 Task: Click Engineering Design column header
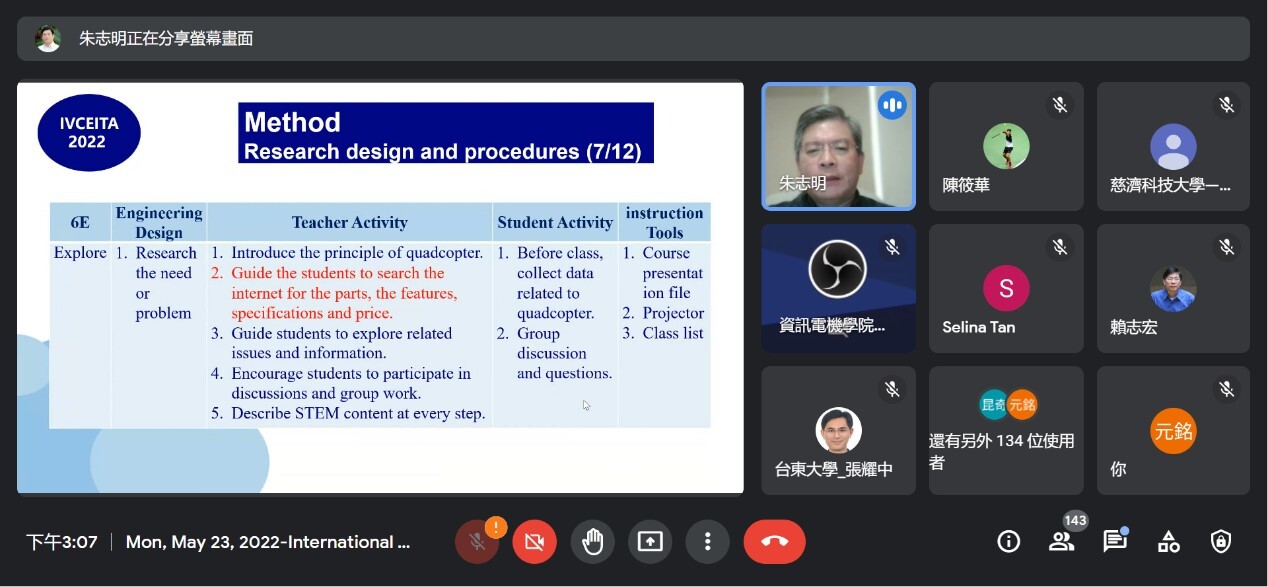pyautogui.click(x=159, y=222)
